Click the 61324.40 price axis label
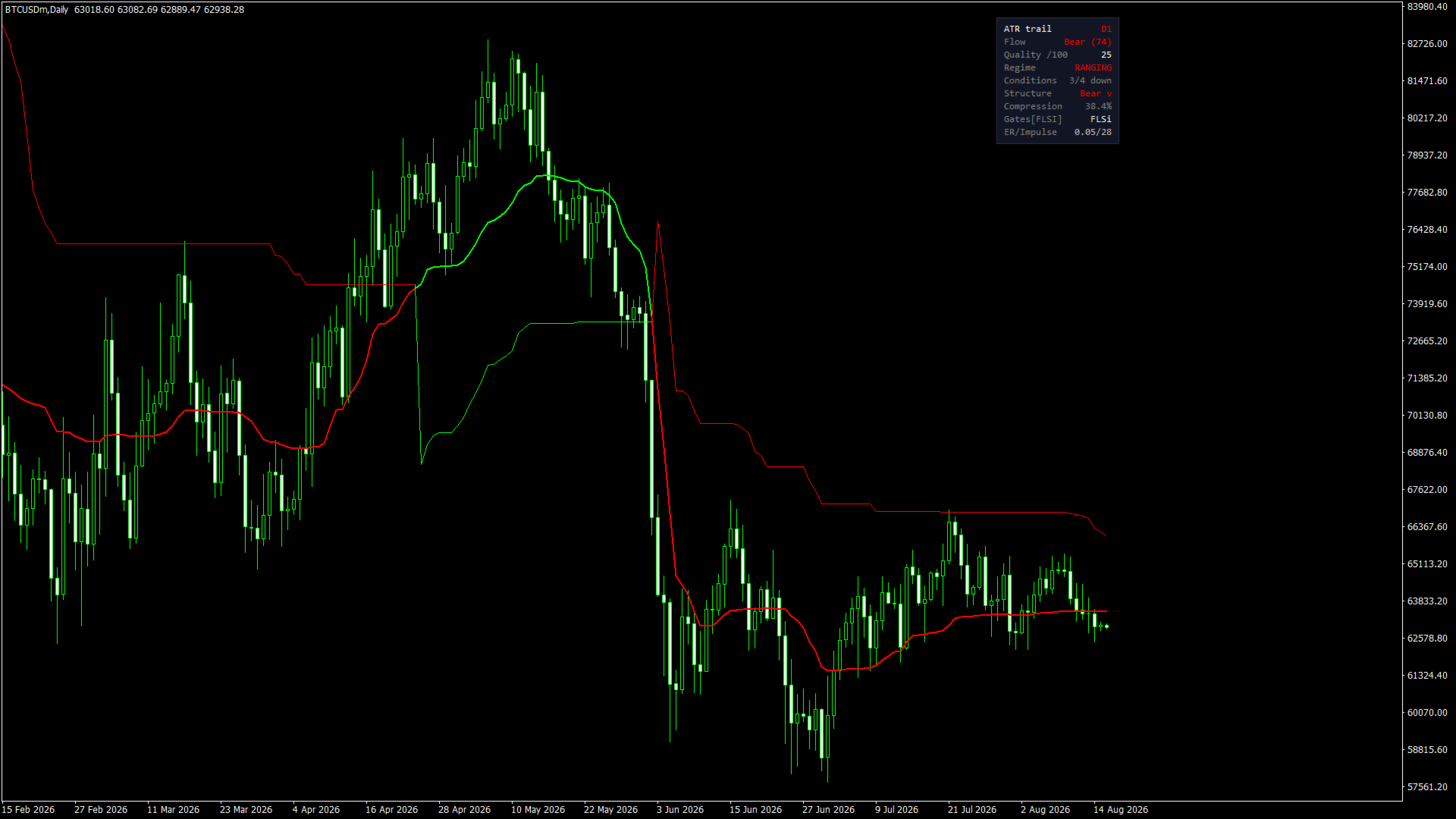This screenshot has width=1456, height=819. [1427, 676]
